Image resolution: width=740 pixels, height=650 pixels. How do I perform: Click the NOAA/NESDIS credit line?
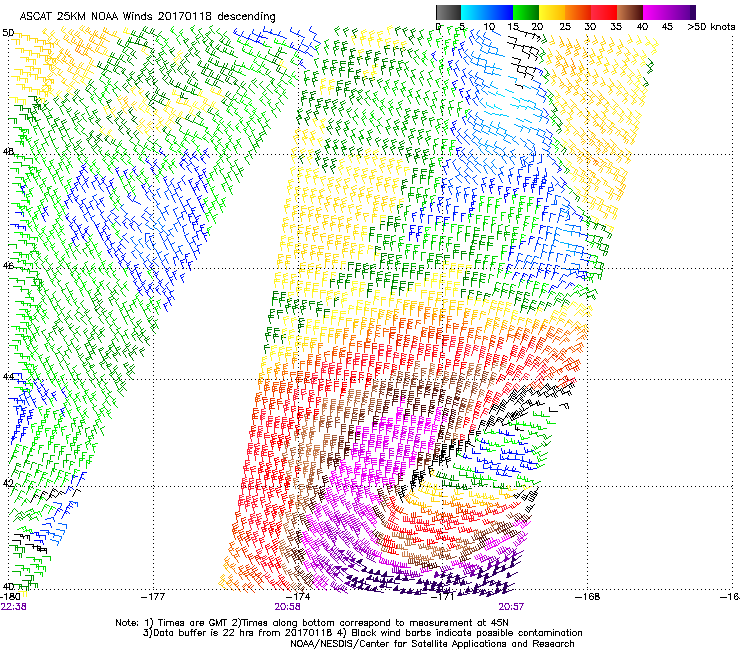tap(432, 644)
